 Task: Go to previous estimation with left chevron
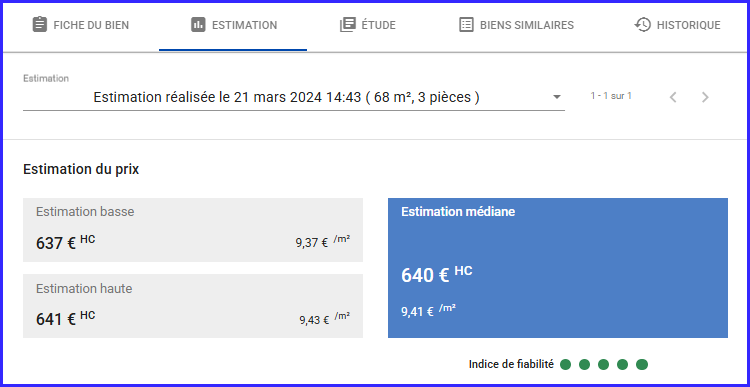(x=673, y=97)
